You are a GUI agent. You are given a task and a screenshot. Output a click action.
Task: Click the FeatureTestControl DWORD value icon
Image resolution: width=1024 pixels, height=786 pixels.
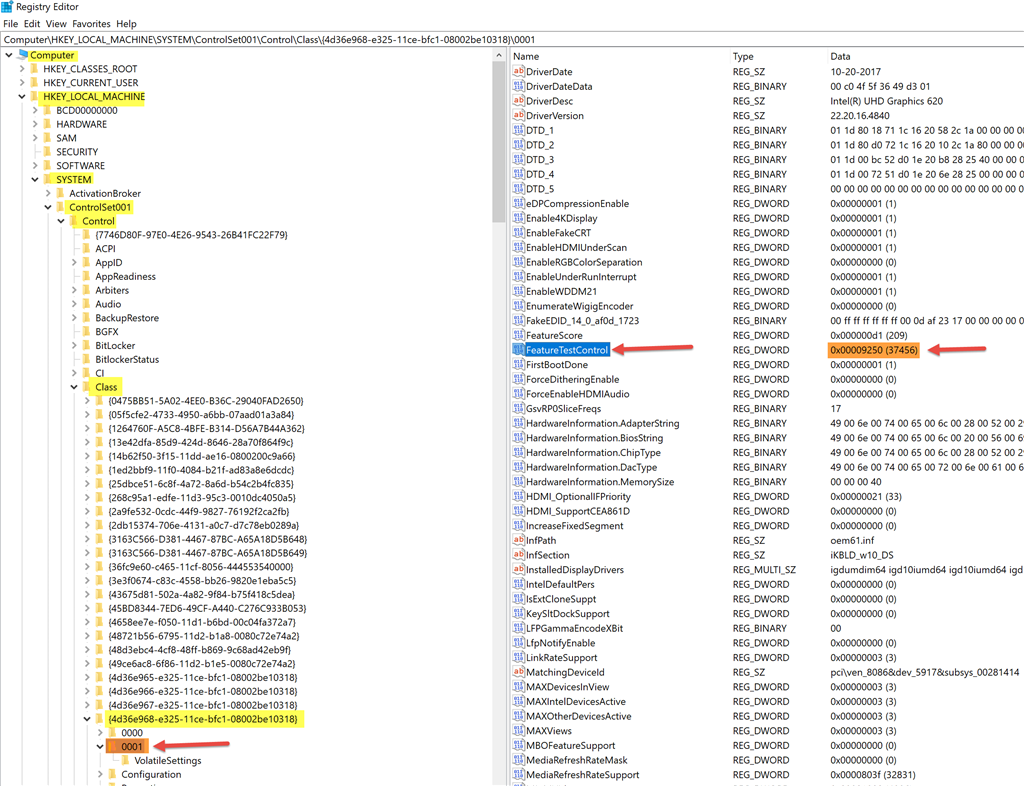pyautogui.click(x=519, y=350)
